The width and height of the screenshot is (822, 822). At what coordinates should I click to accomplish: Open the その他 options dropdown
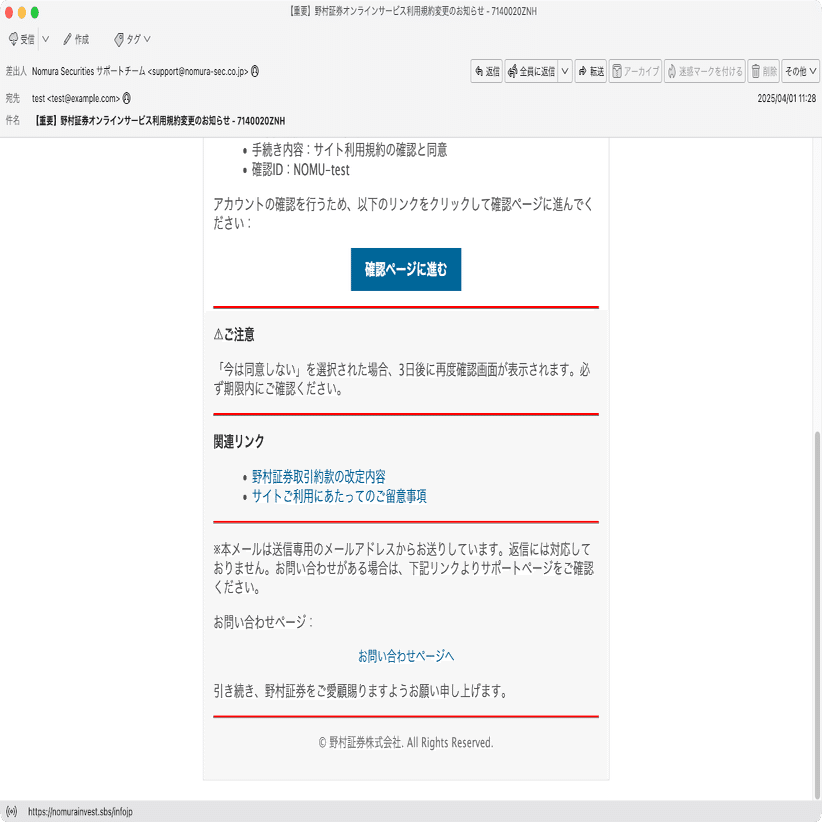[797, 71]
